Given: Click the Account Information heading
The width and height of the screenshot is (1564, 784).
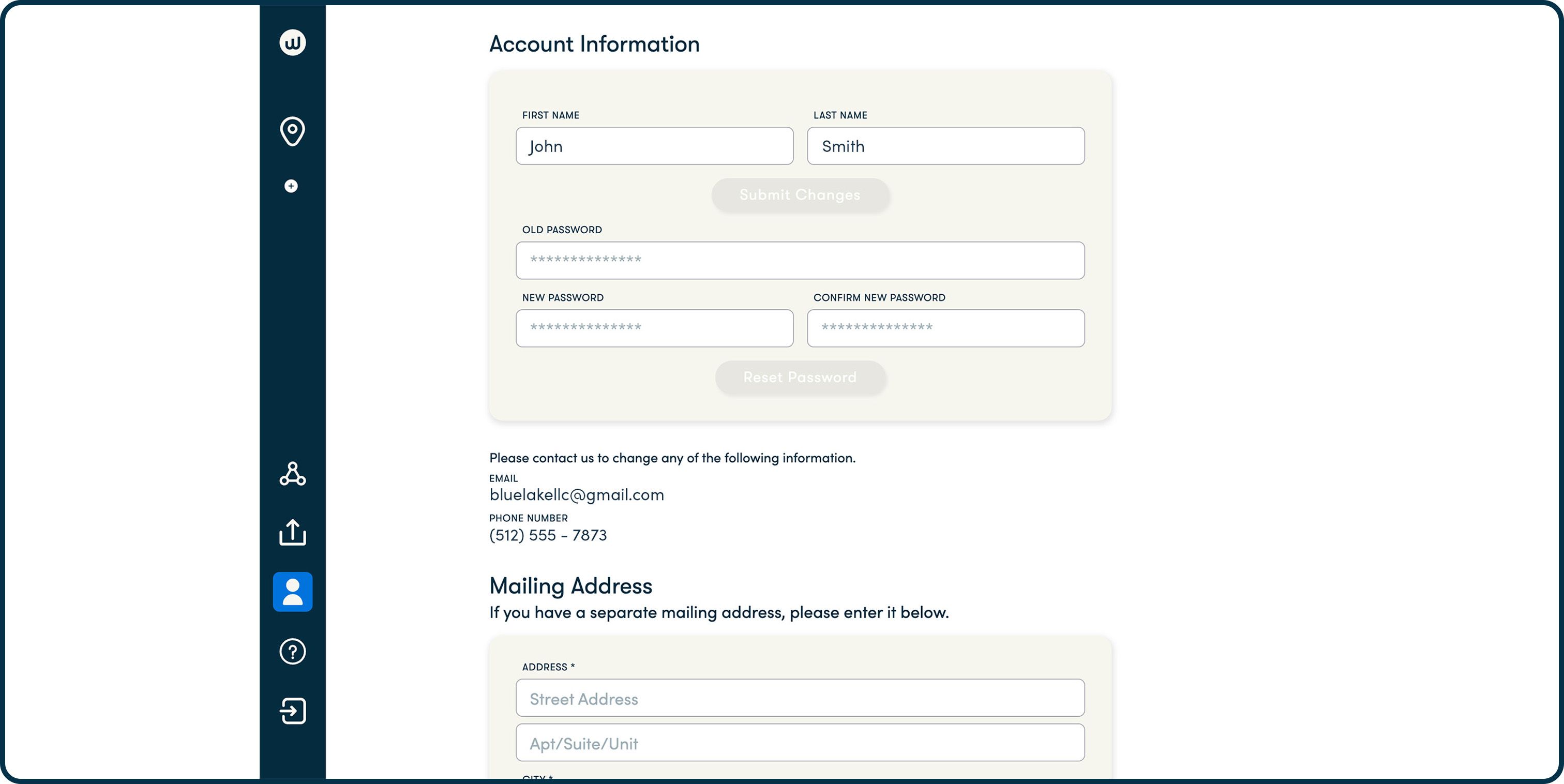Looking at the screenshot, I should (x=594, y=44).
